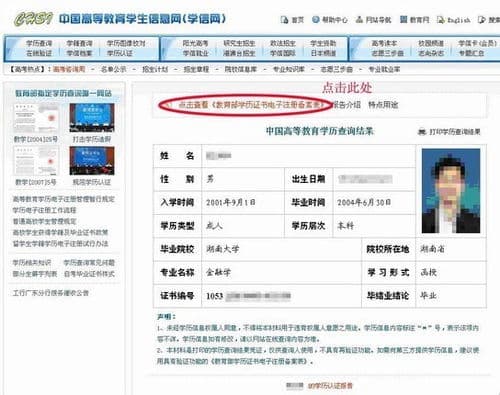Image resolution: width=500 pixels, height=395 pixels.
Task: Open 学历图像校对 in navigation bar
Action: coord(126,44)
